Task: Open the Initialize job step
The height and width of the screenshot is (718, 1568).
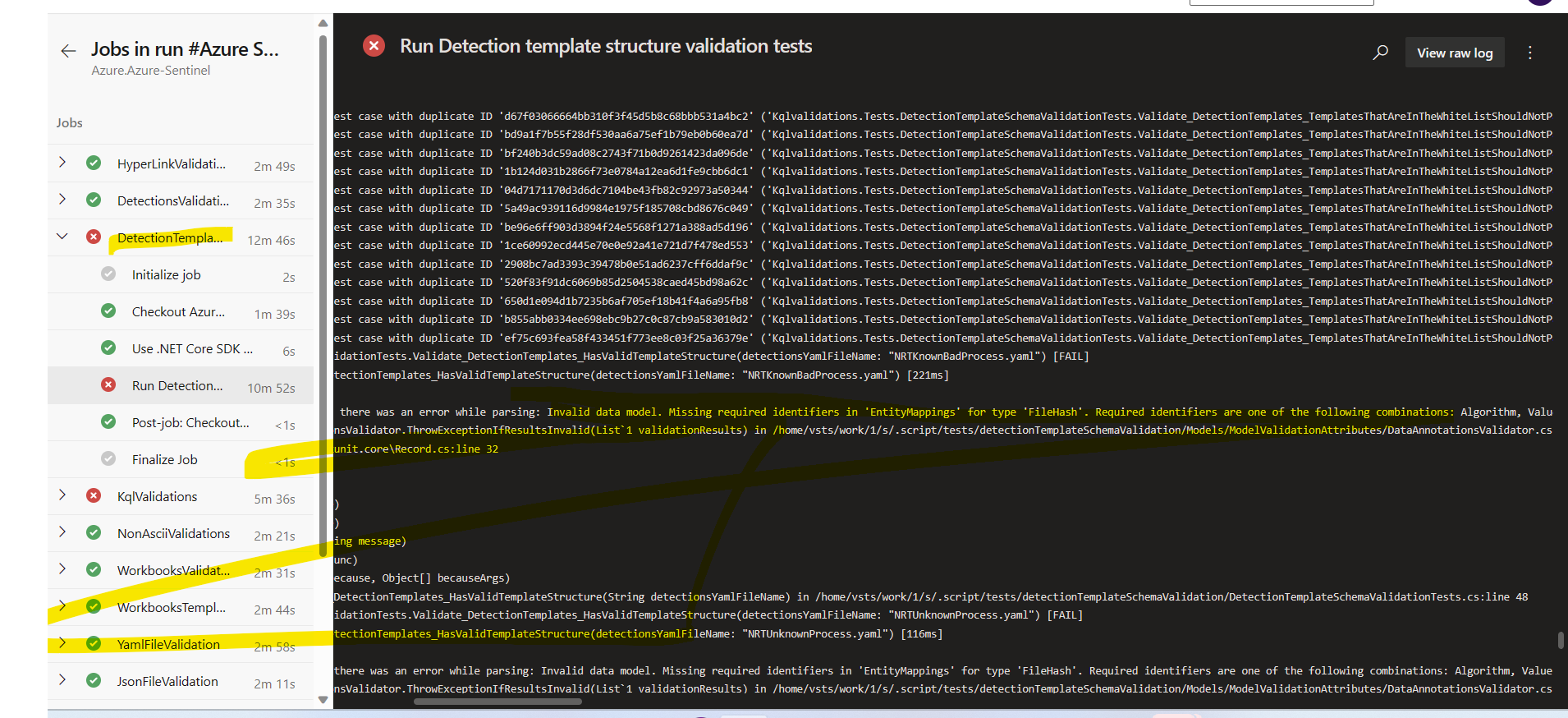Action: pyautogui.click(x=181, y=274)
